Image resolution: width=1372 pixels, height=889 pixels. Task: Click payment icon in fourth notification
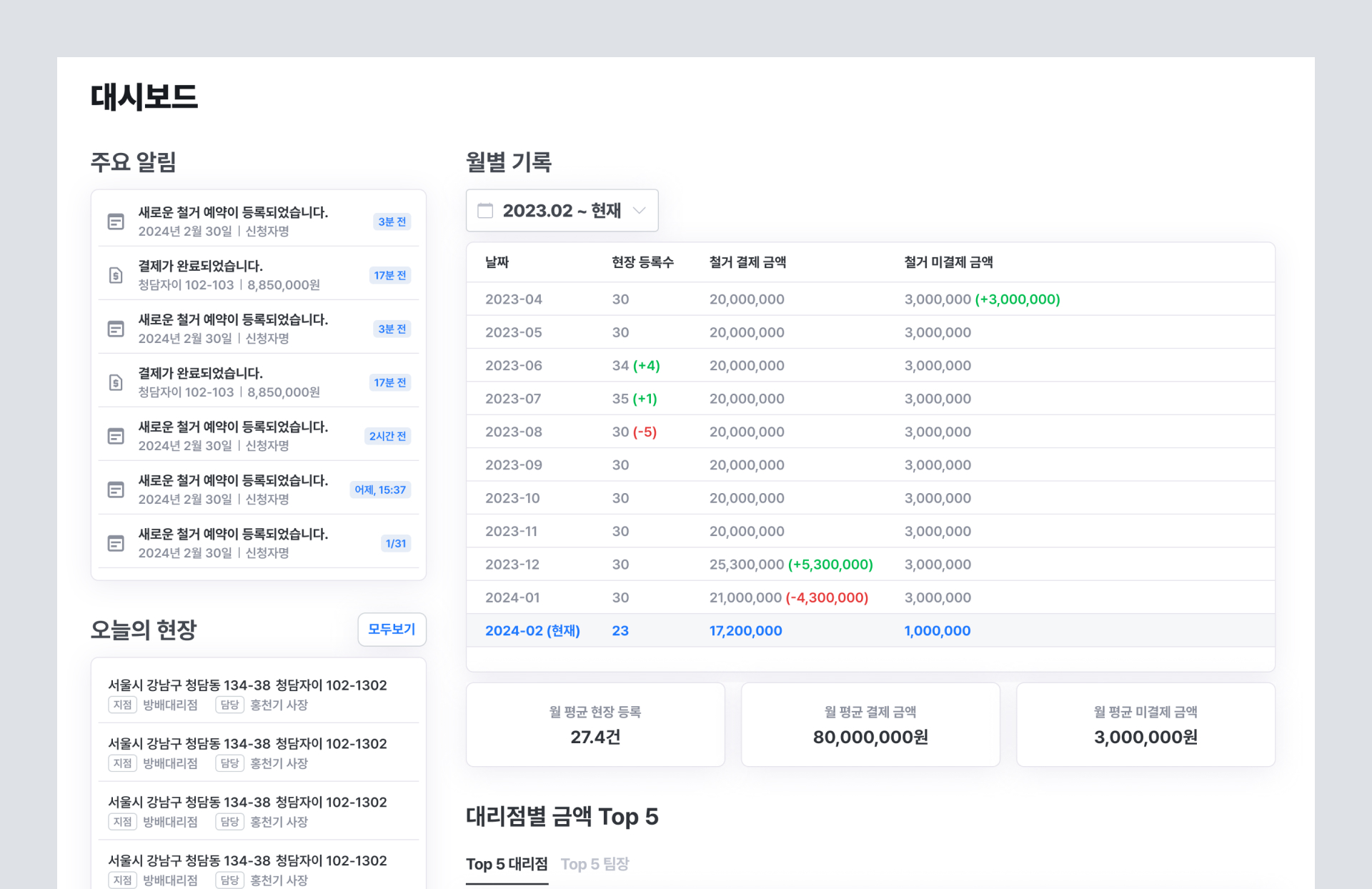(x=116, y=382)
